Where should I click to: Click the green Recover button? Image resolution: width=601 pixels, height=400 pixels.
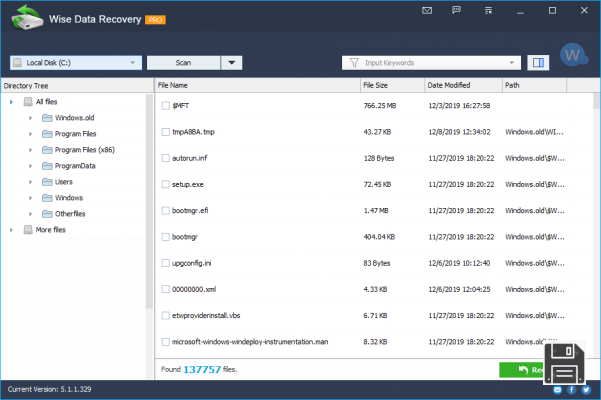522,370
